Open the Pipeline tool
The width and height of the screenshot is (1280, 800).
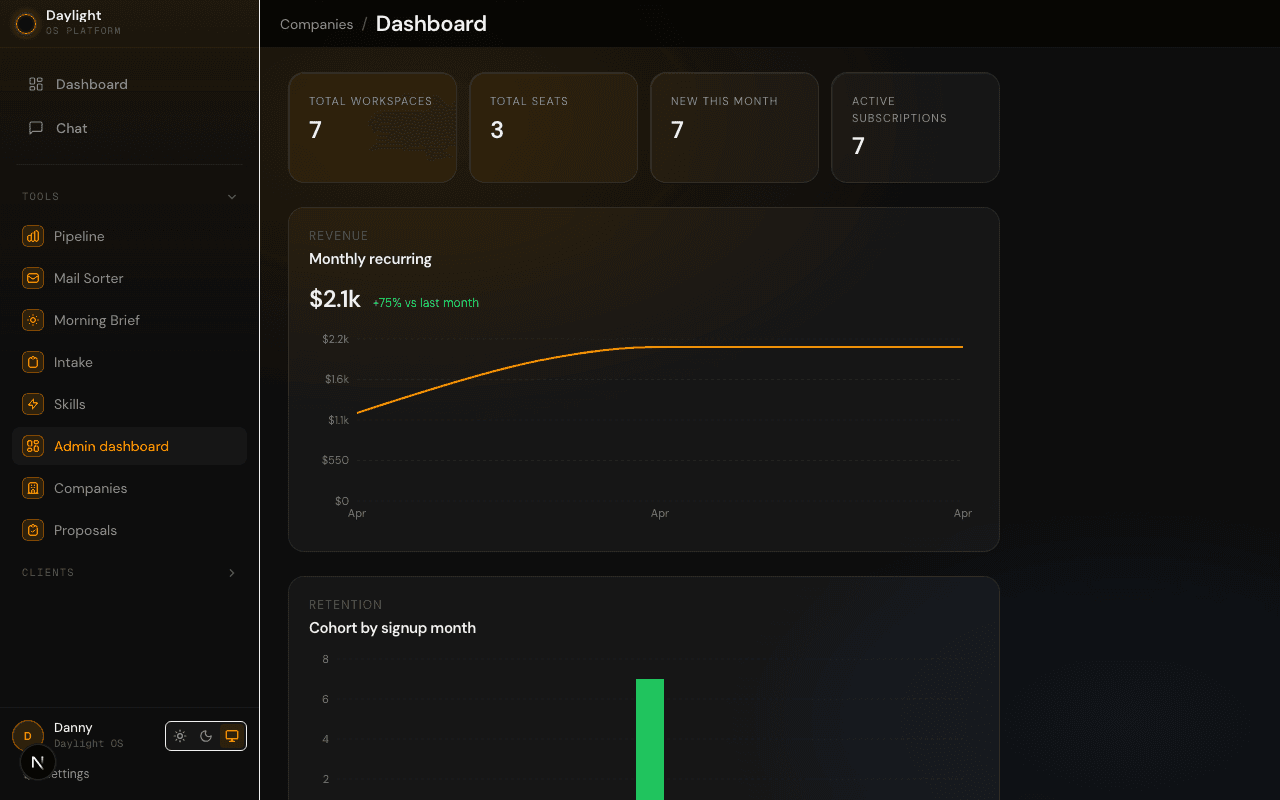[130, 236]
